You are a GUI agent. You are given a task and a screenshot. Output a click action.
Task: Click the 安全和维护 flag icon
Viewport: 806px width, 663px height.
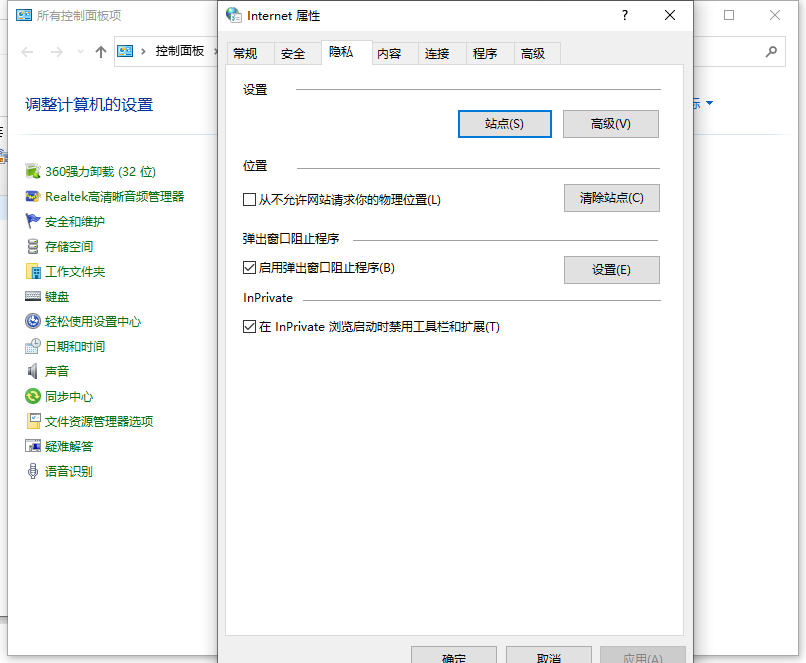coord(33,222)
